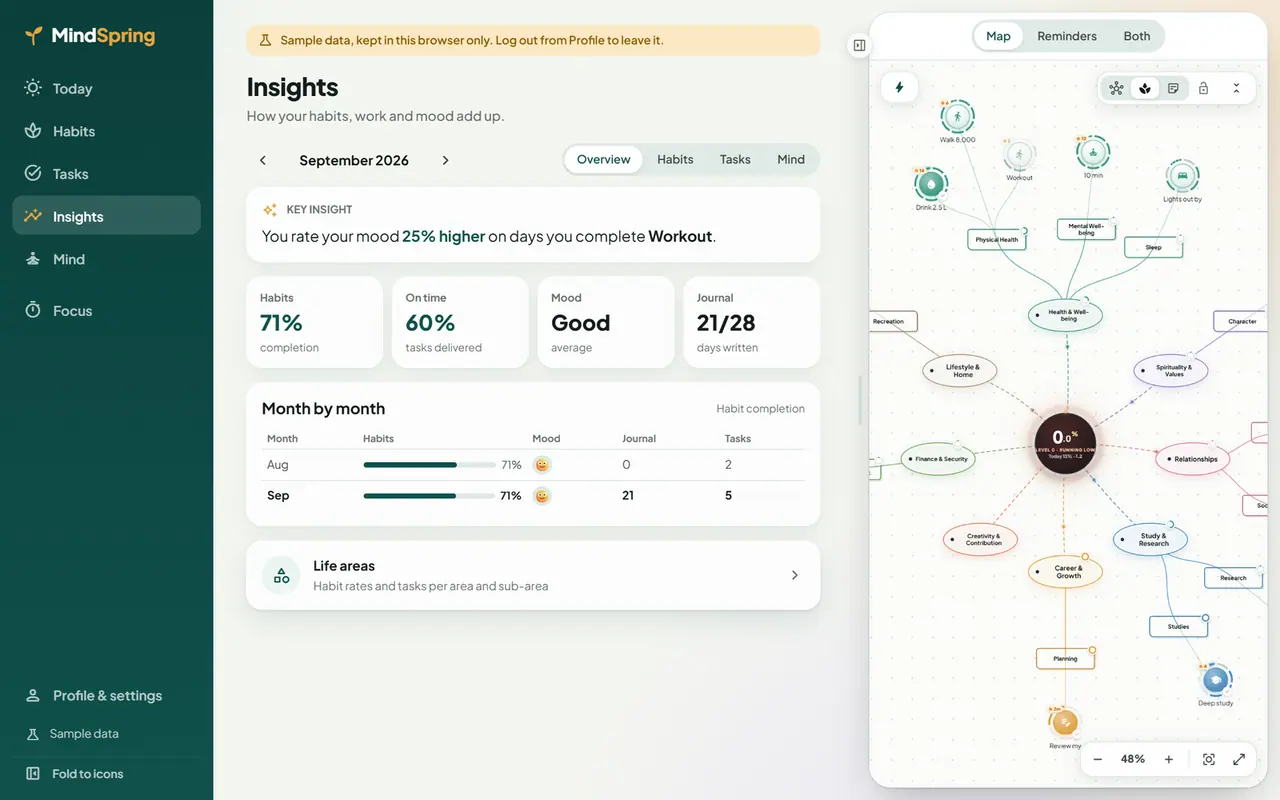Image resolution: width=1280 pixels, height=800 pixels.
Task: Expand the map to fullscreen
Action: click(1239, 759)
